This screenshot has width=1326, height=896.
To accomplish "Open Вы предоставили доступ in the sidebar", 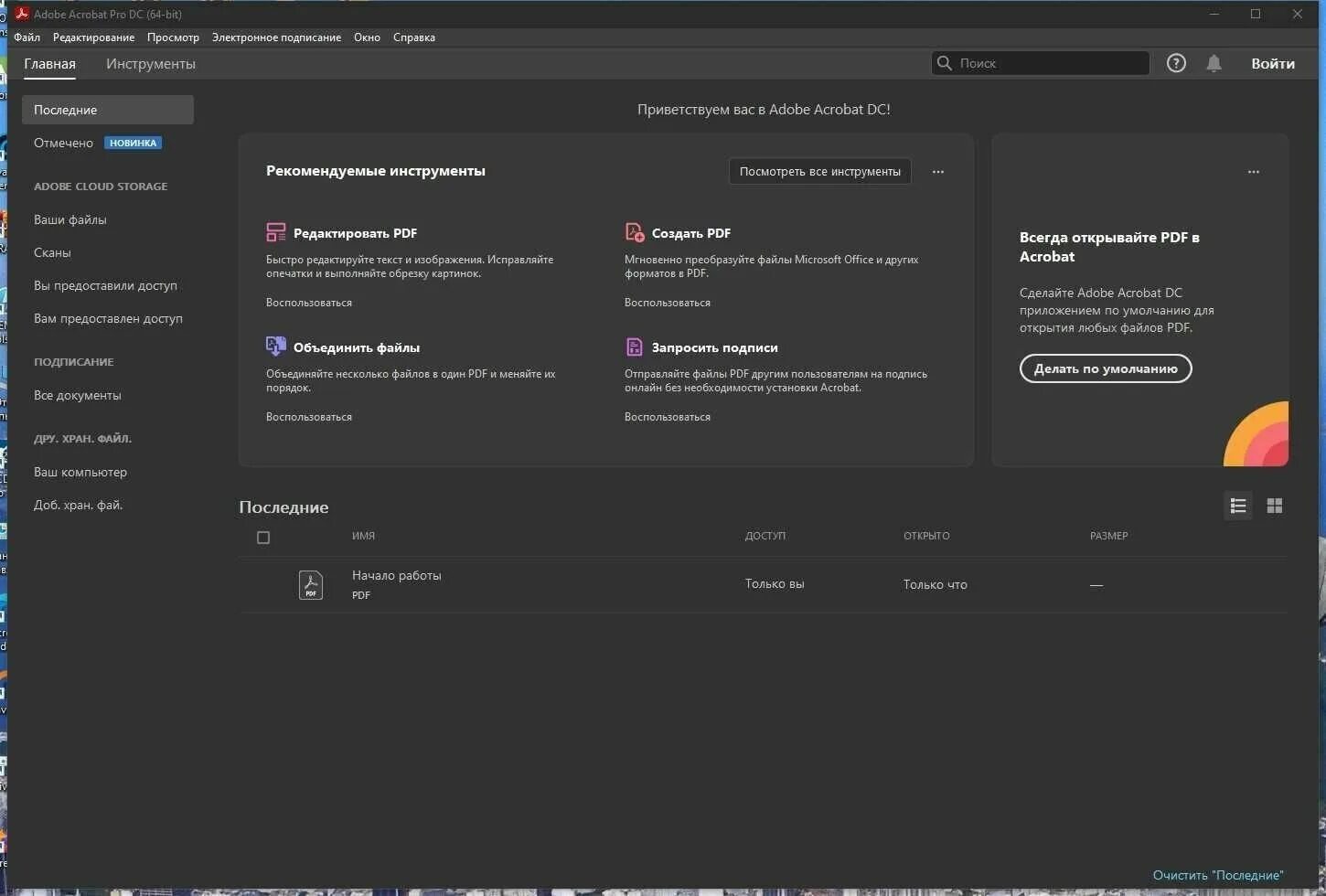I will 105,285.
